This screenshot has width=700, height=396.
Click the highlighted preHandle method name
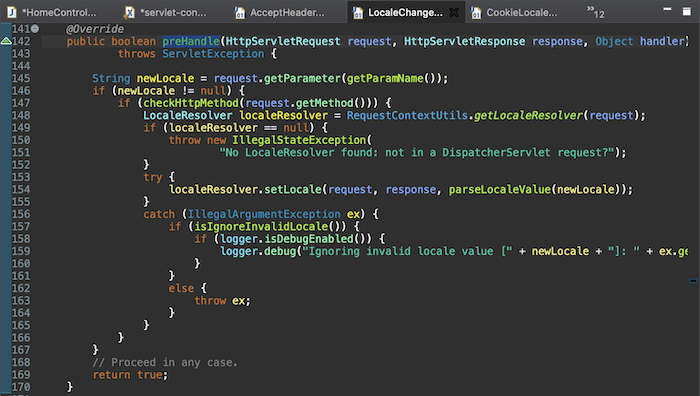191,41
